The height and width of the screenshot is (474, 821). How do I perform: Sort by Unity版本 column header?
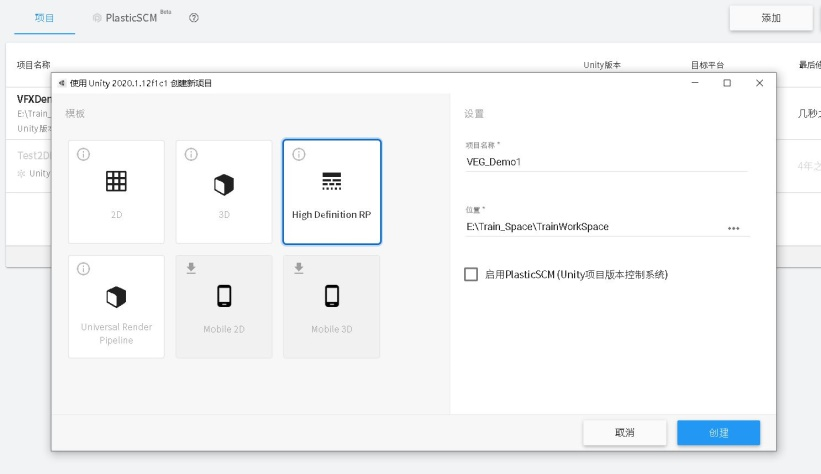coord(602,65)
